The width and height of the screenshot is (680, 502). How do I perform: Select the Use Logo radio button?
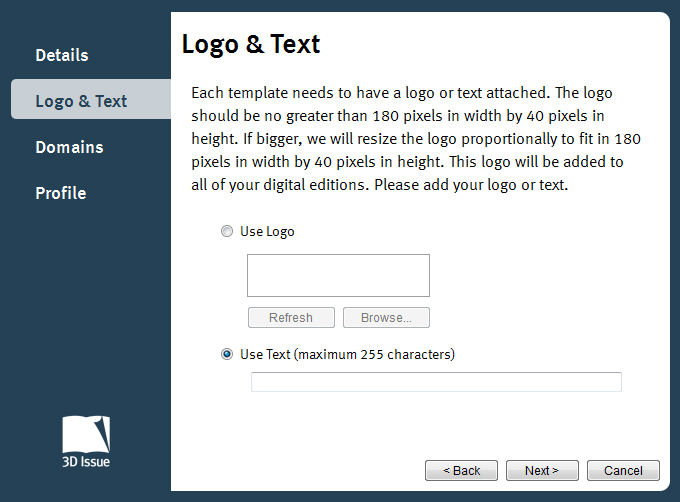pos(227,231)
